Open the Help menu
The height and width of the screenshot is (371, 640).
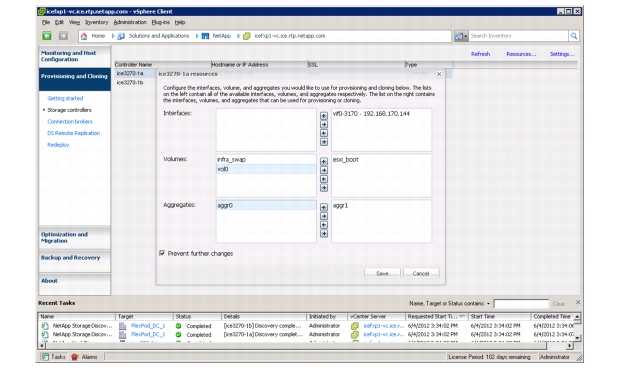pos(180,22)
